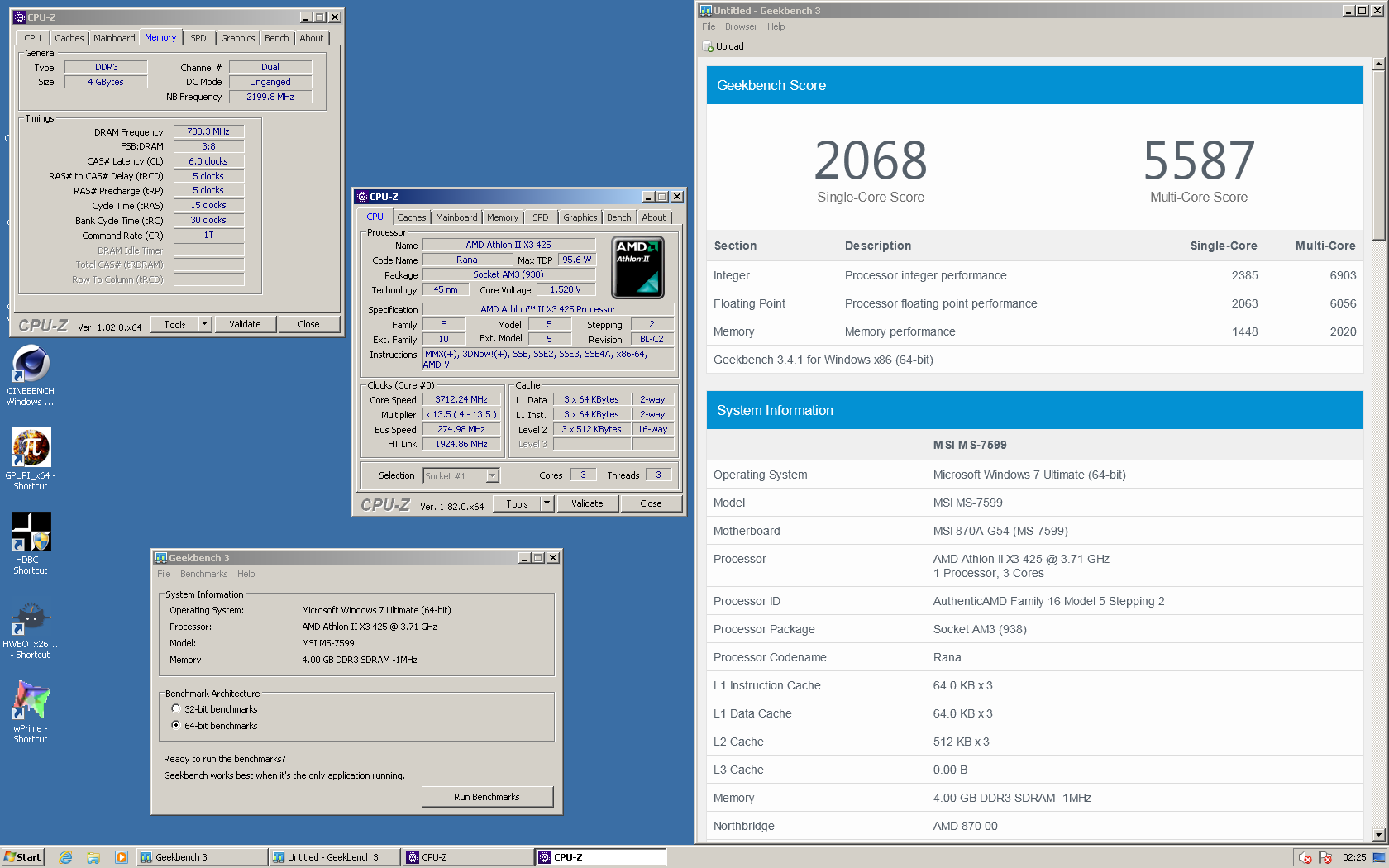This screenshot has width=1389, height=868.
Task: Open the Windows Start button
Action: (23, 857)
